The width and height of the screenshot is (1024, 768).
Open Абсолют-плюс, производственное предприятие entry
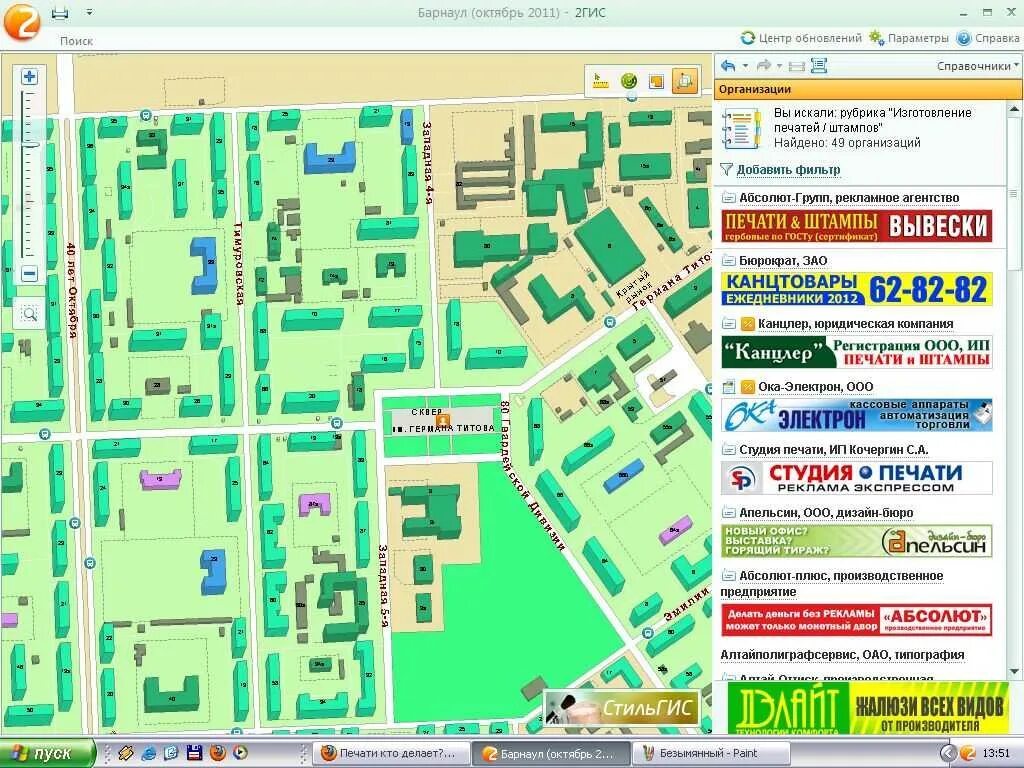coord(832,584)
